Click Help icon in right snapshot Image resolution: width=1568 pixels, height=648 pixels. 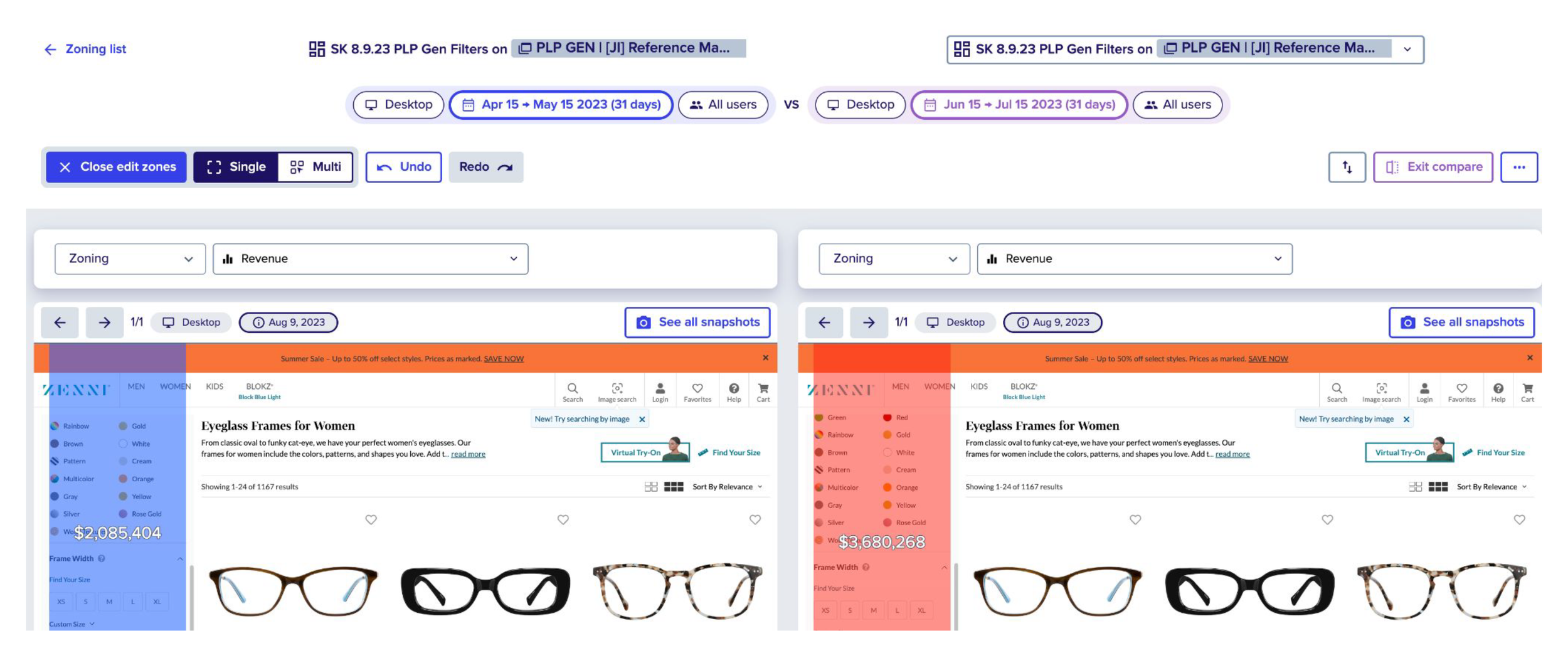[x=1498, y=392]
